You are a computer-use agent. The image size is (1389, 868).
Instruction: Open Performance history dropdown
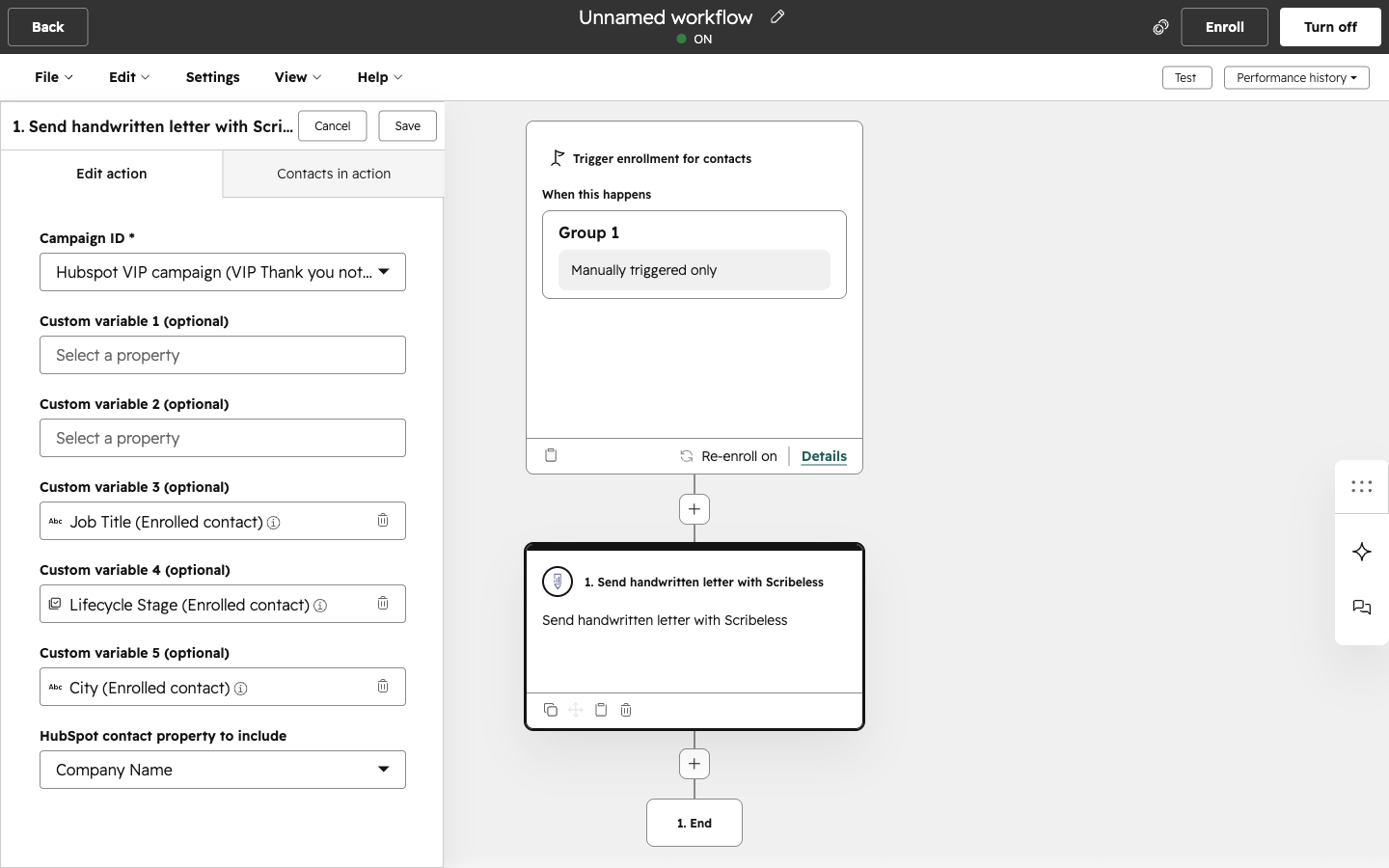point(1296,77)
